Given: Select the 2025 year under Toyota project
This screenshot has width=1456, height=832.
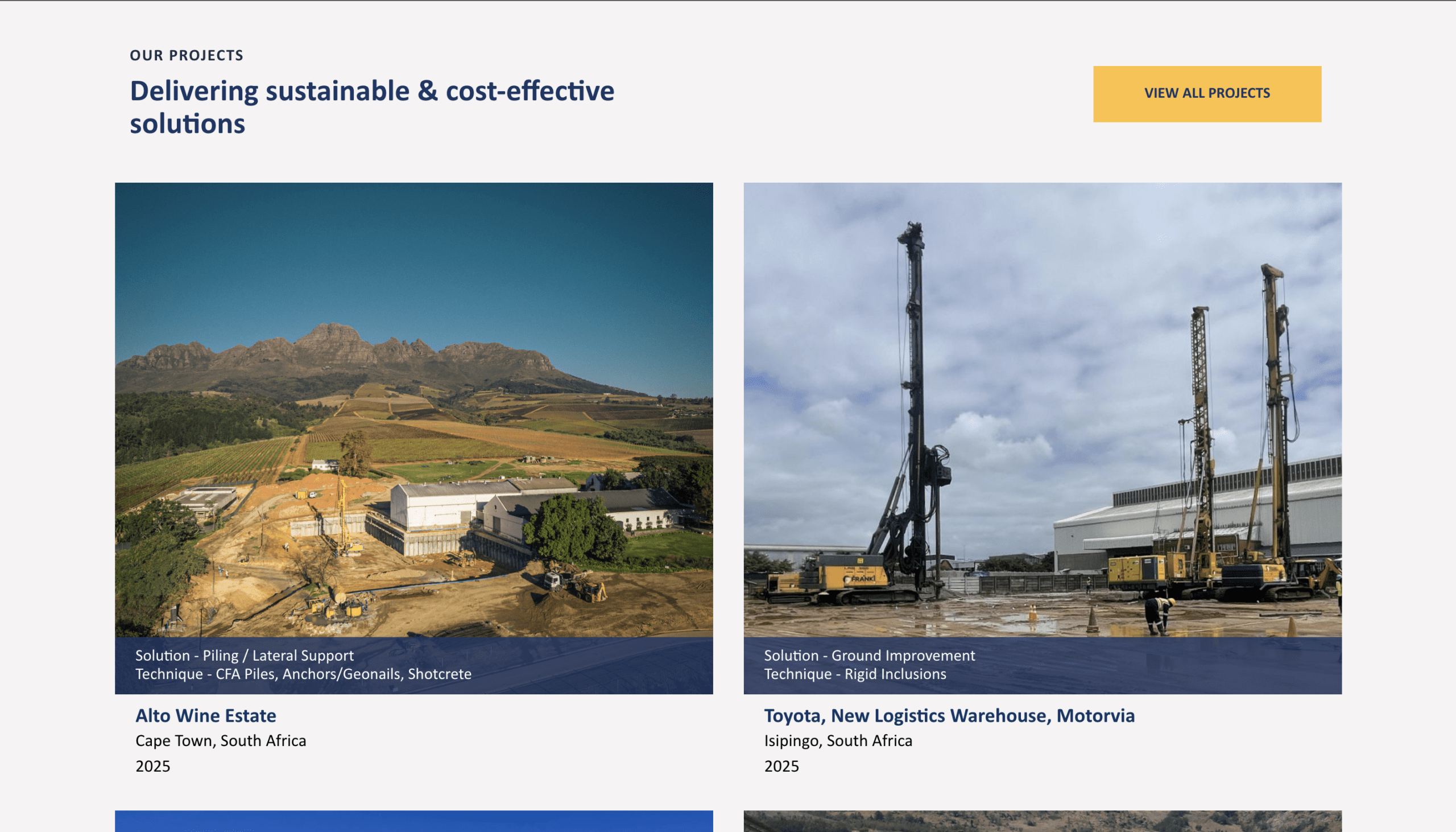Looking at the screenshot, I should (x=781, y=767).
